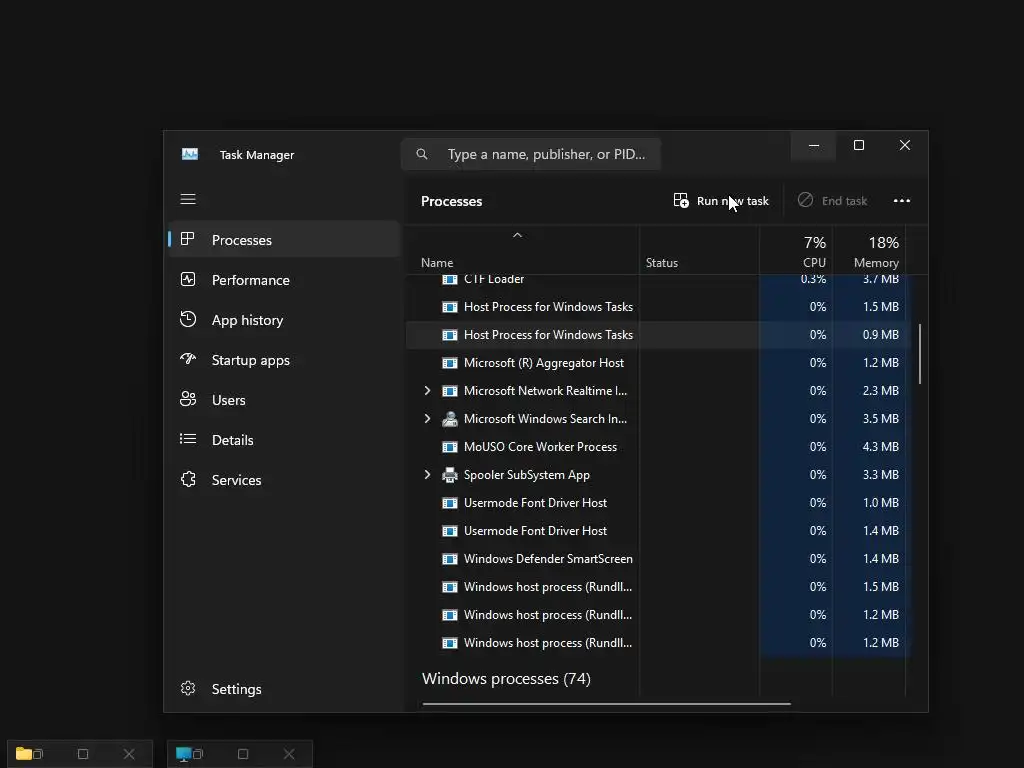Select the first Usermode Font Driver Host row
Screen dimensions: 1024x768
click(658, 503)
